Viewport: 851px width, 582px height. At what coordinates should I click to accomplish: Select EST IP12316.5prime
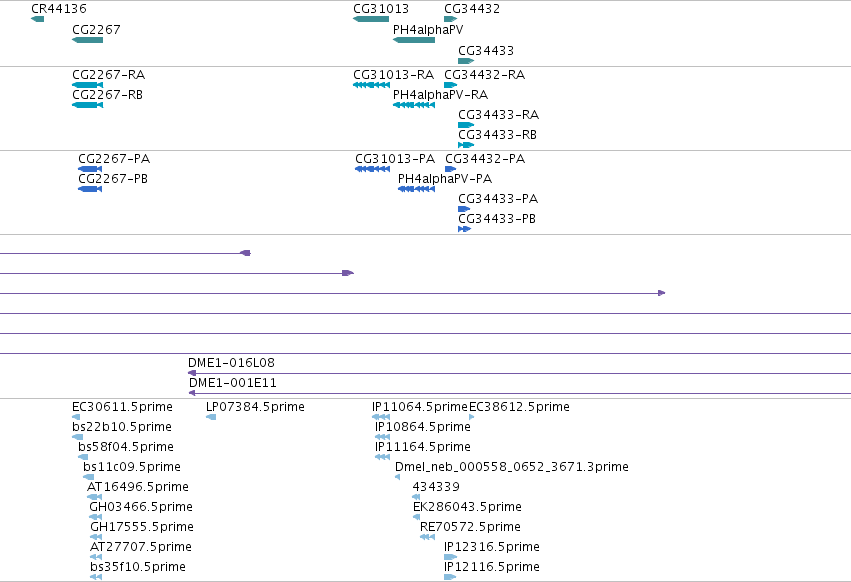450,557
